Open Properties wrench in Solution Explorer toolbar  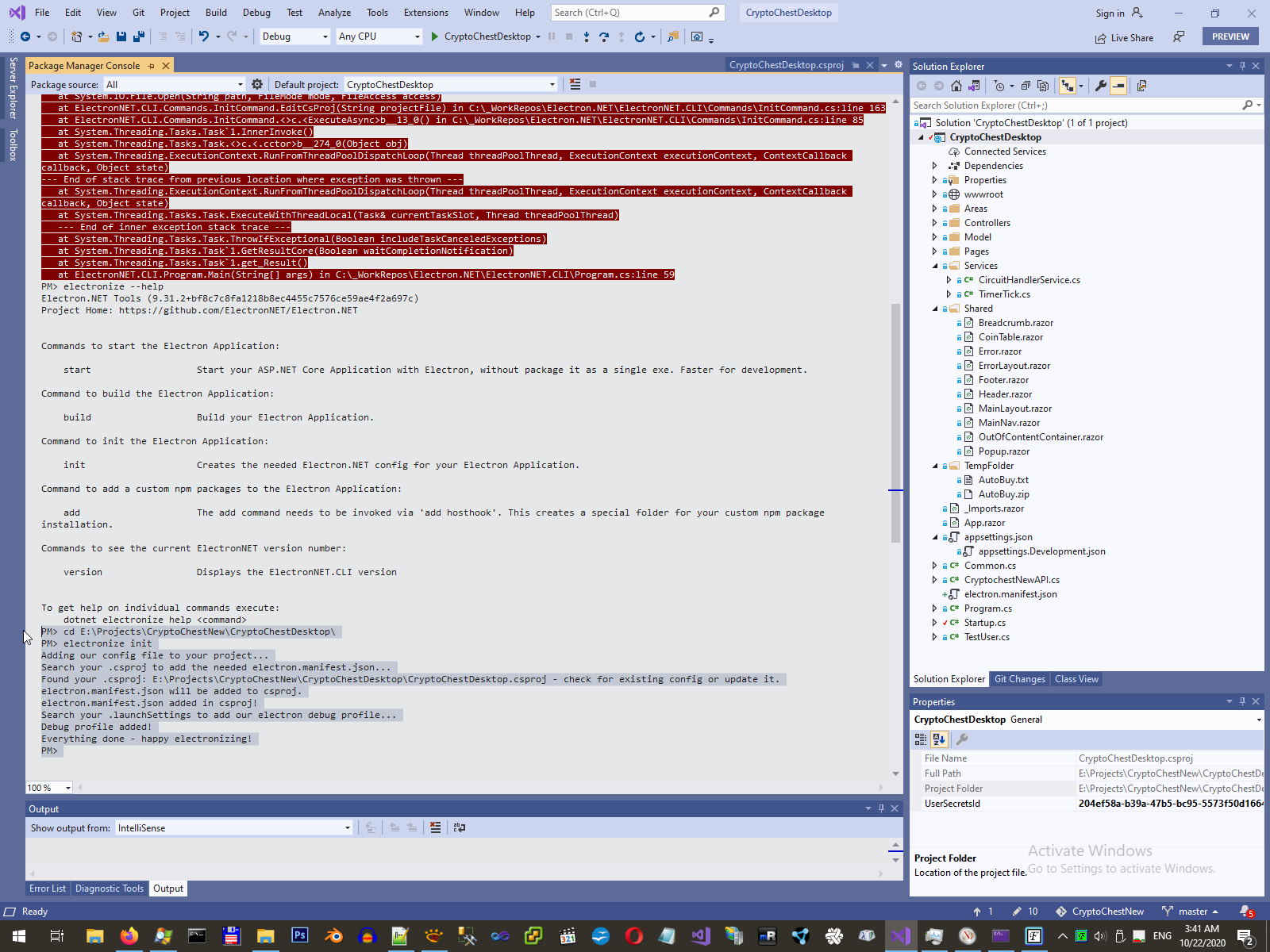click(1101, 86)
